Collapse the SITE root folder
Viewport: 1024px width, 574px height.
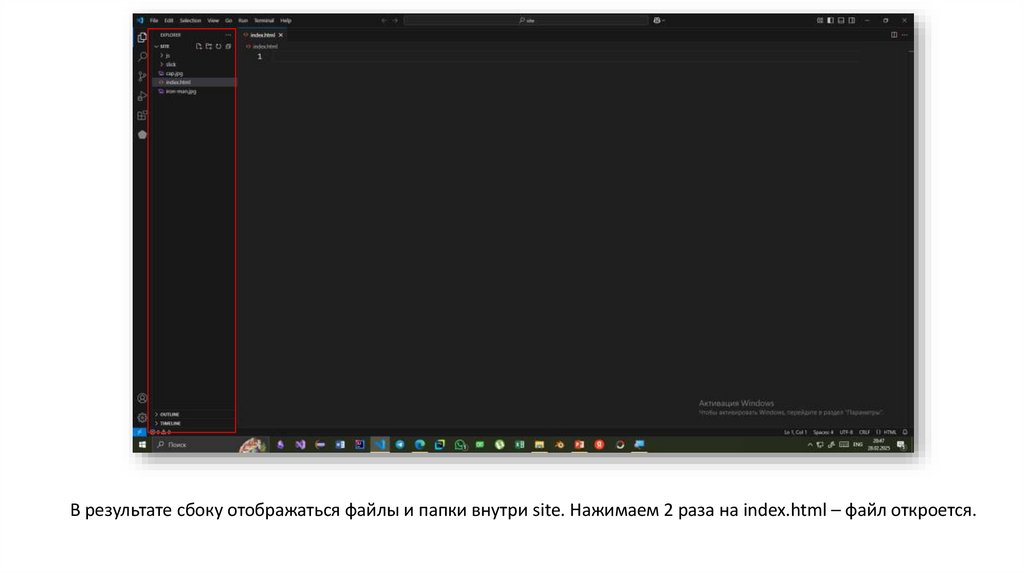point(163,46)
